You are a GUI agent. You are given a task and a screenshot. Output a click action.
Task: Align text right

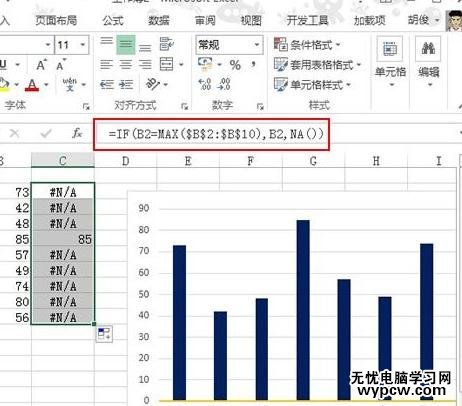[145, 65]
